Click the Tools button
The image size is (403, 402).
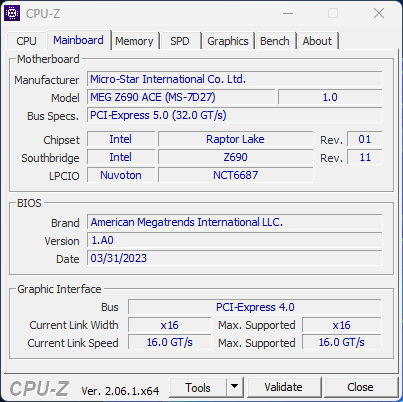point(198,387)
